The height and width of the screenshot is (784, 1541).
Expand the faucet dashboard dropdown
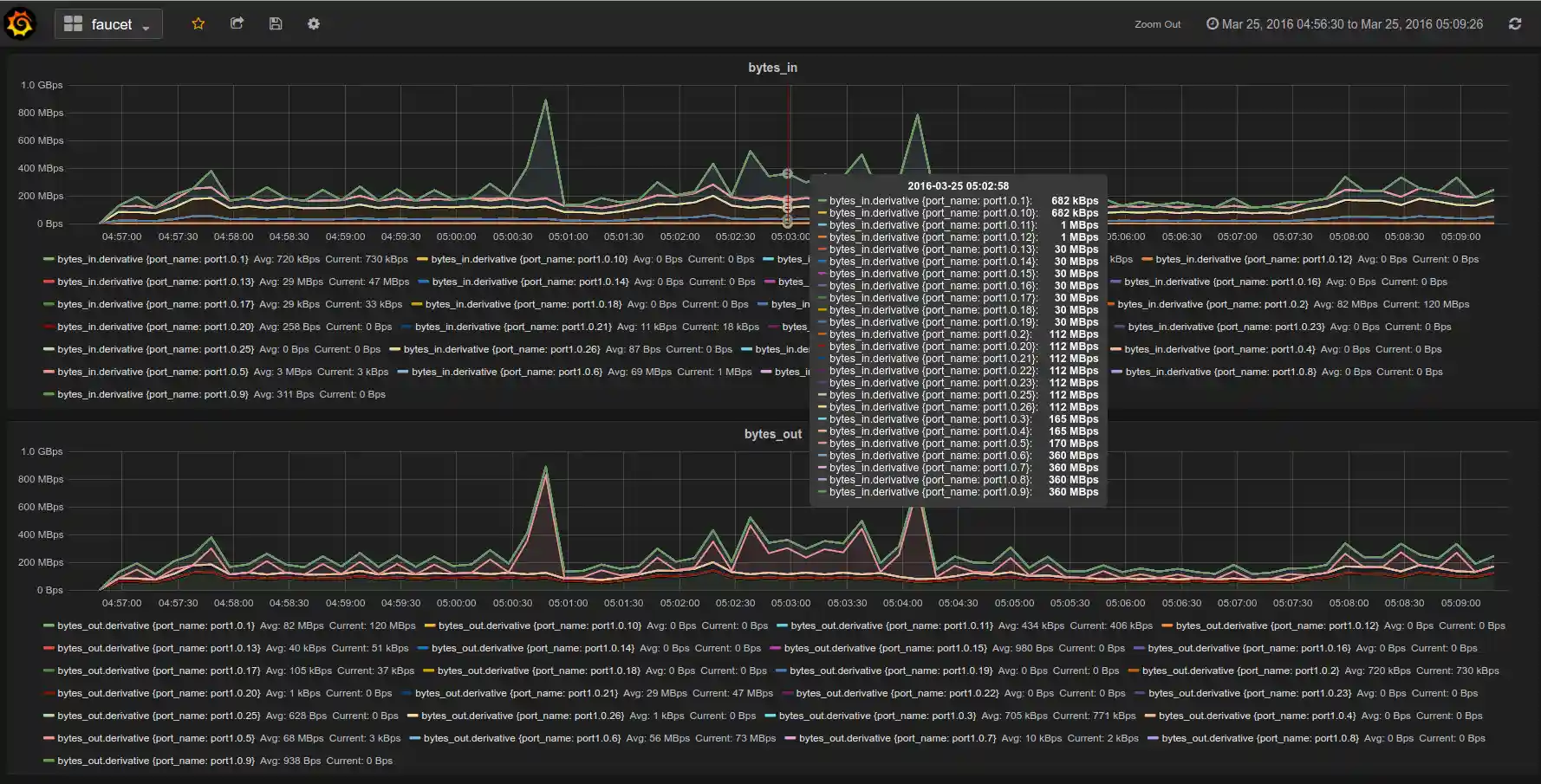(146, 26)
